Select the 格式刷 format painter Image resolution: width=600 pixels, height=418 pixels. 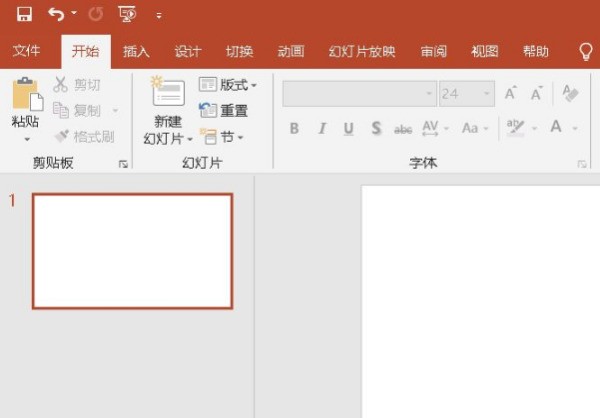tap(84, 136)
